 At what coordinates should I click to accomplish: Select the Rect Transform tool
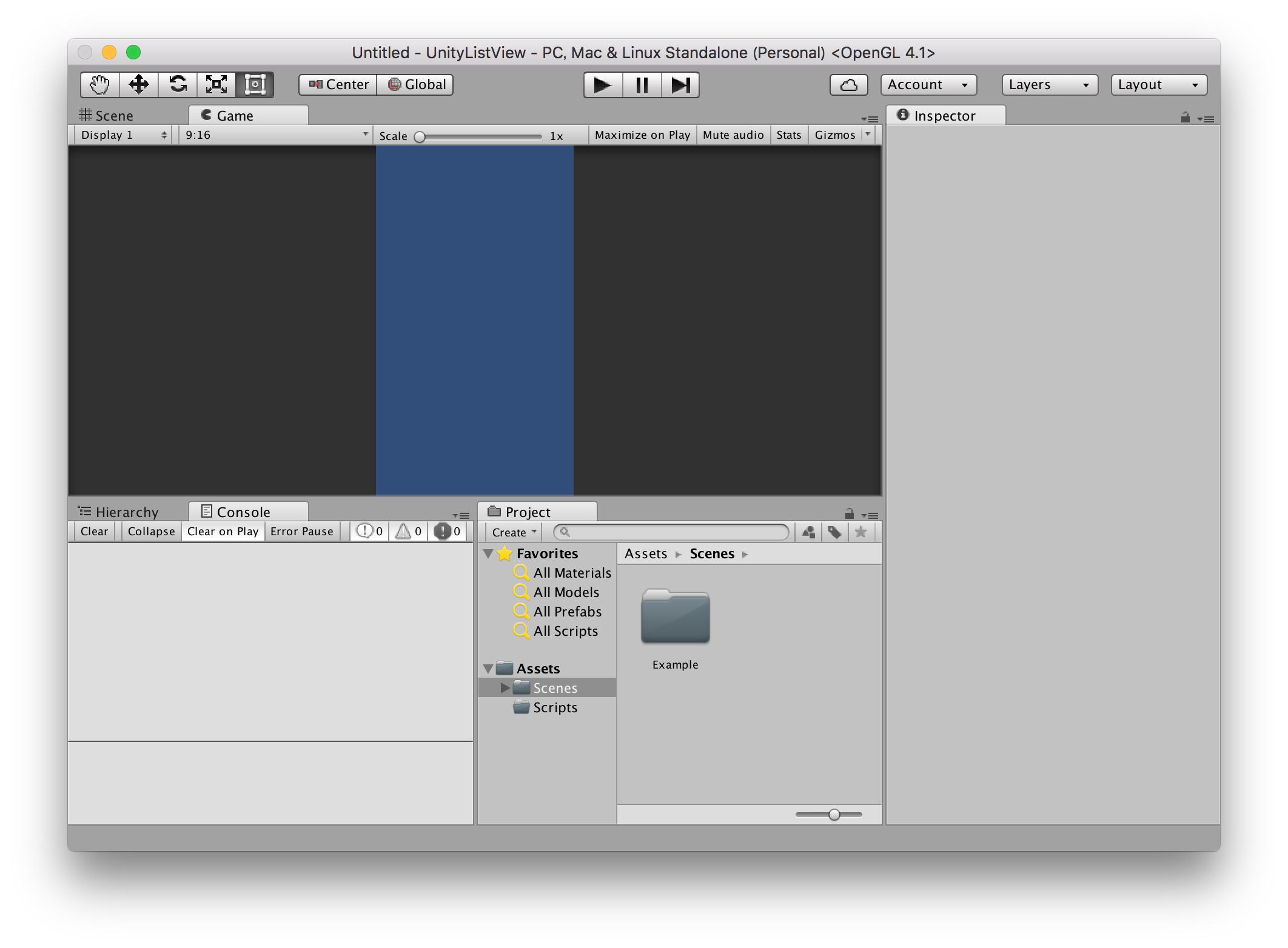[255, 84]
